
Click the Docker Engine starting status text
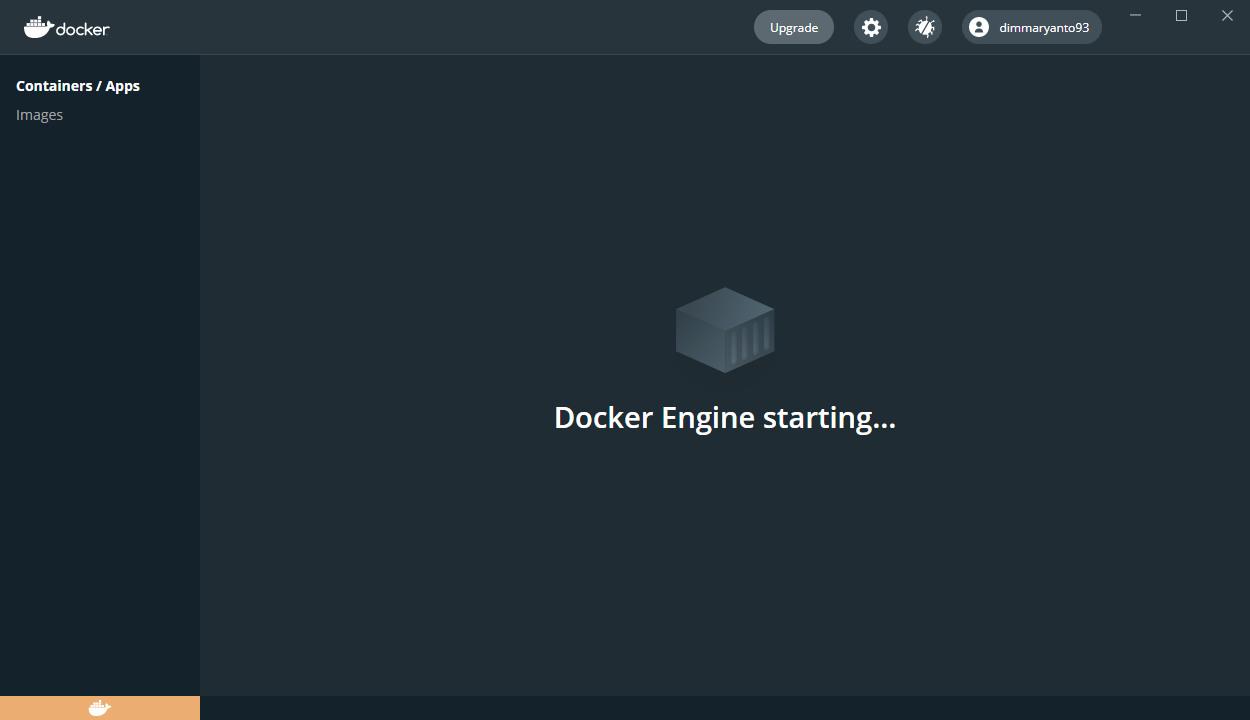[724, 417]
